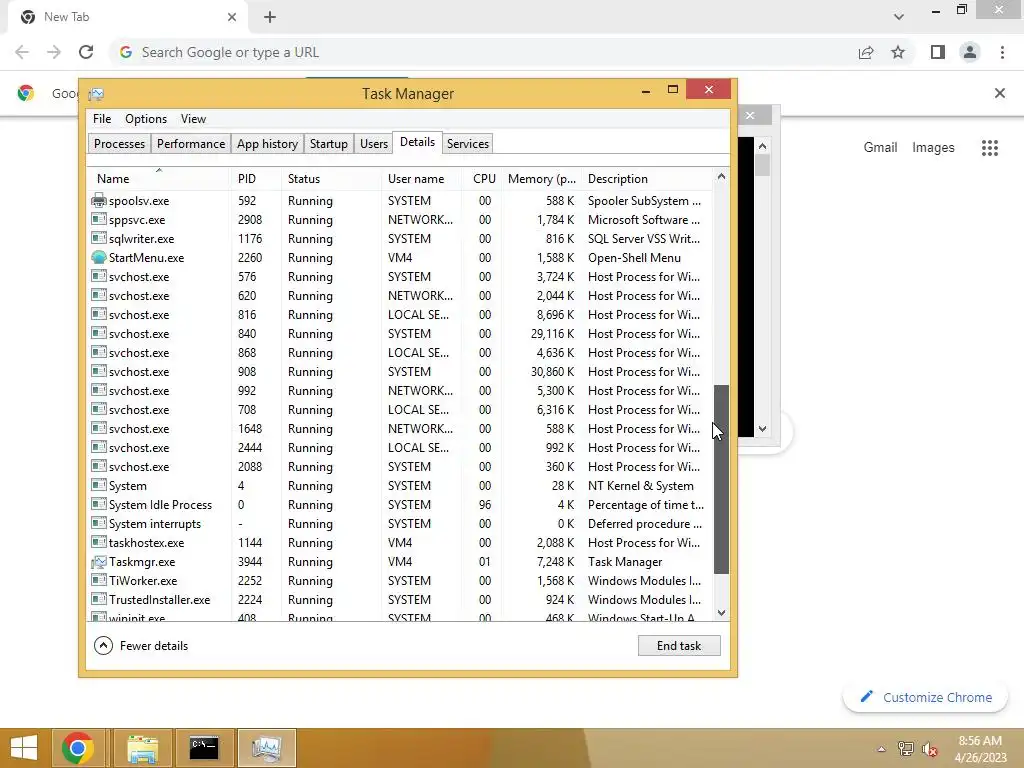Click scroll down arrow in process list
This screenshot has height=768, width=1024.
coord(721,613)
